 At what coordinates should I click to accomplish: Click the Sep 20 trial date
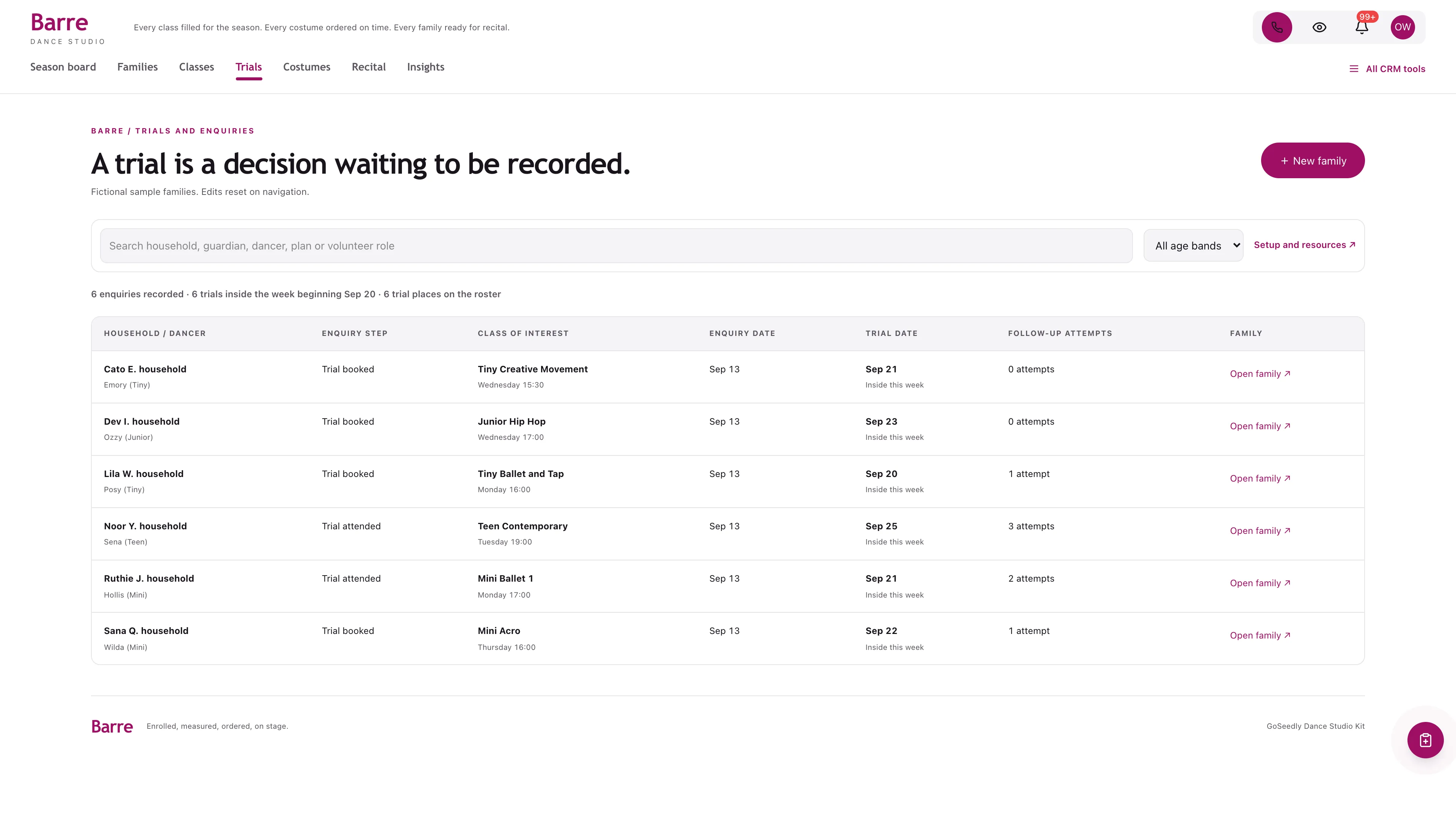click(881, 474)
